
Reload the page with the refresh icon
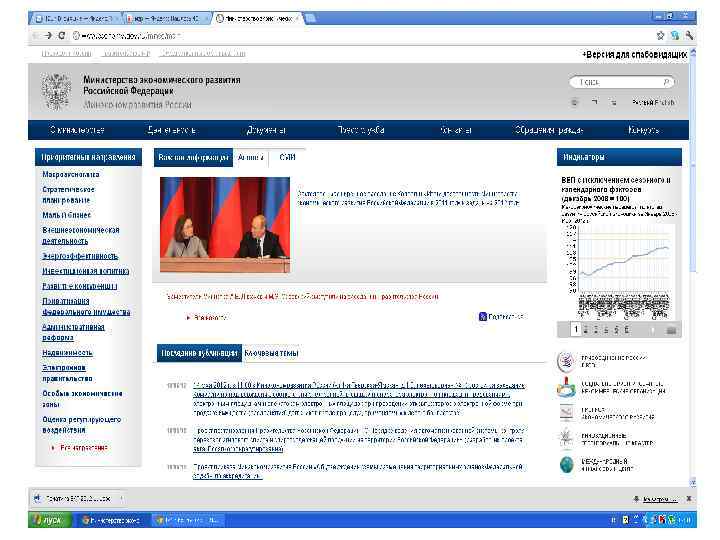coord(62,35)
